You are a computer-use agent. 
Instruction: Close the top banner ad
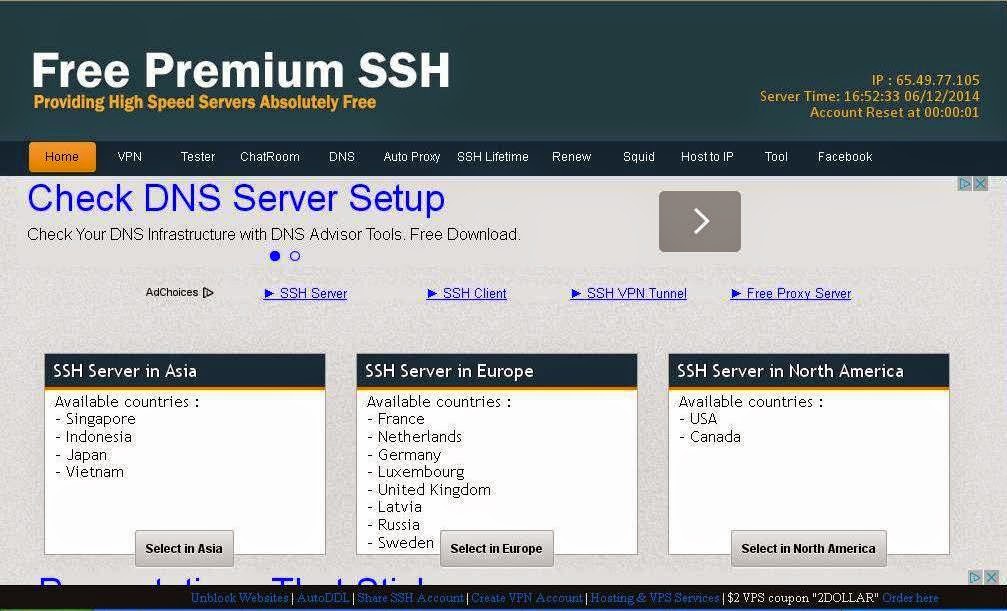coord(980,184)
